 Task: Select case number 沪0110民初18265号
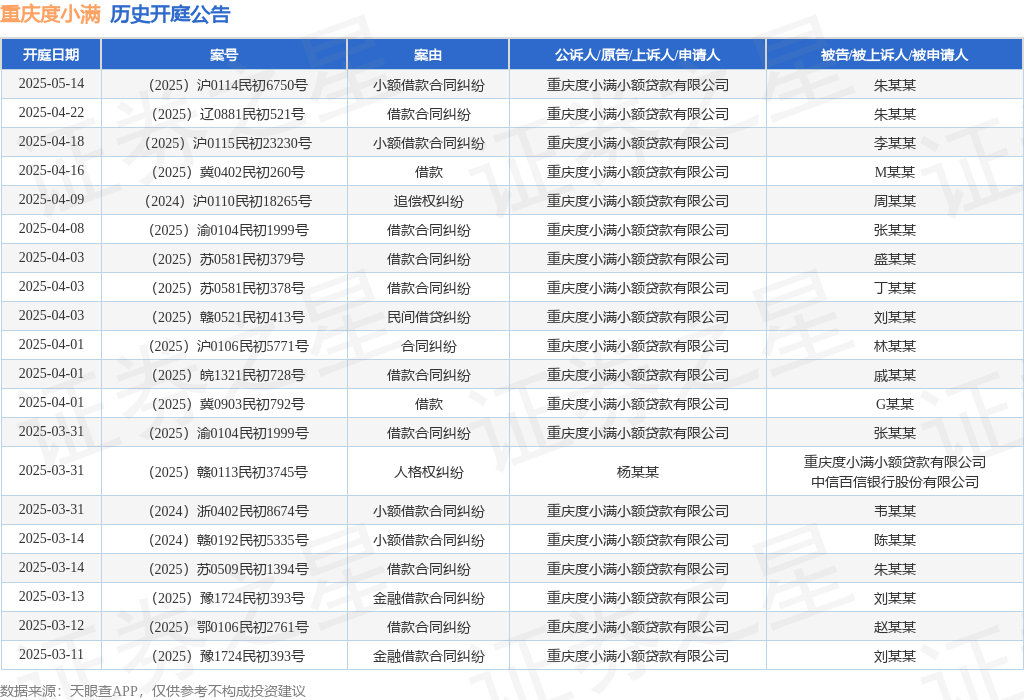coord(229,201)
